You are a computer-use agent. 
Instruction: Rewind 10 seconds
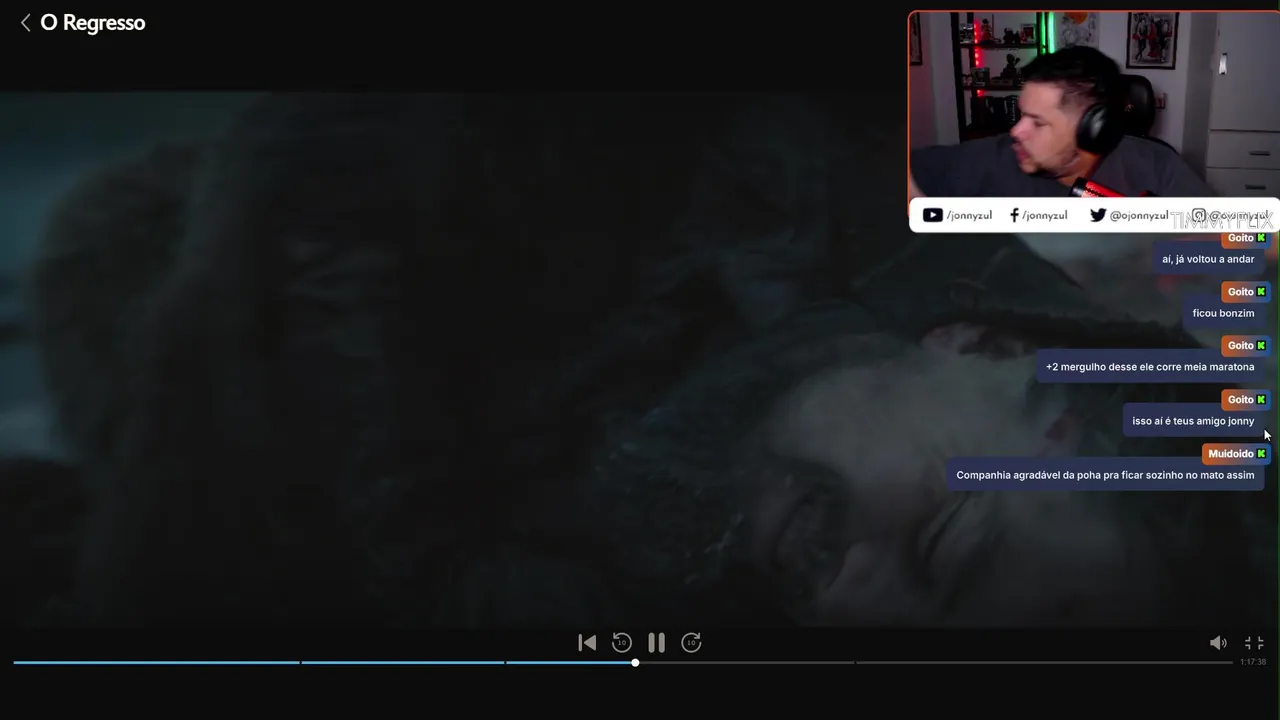622,643
